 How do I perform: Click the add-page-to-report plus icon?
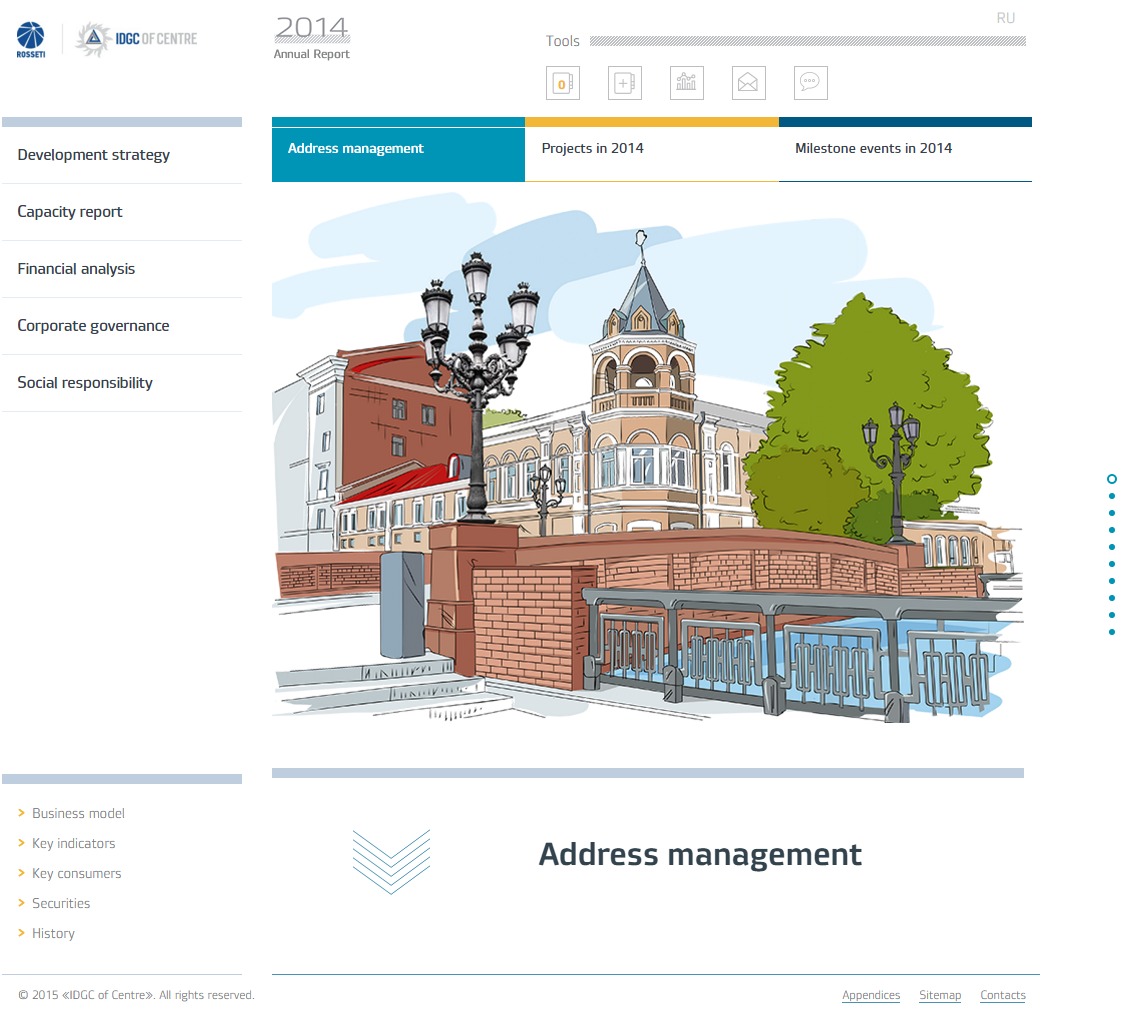pos(624,84)
